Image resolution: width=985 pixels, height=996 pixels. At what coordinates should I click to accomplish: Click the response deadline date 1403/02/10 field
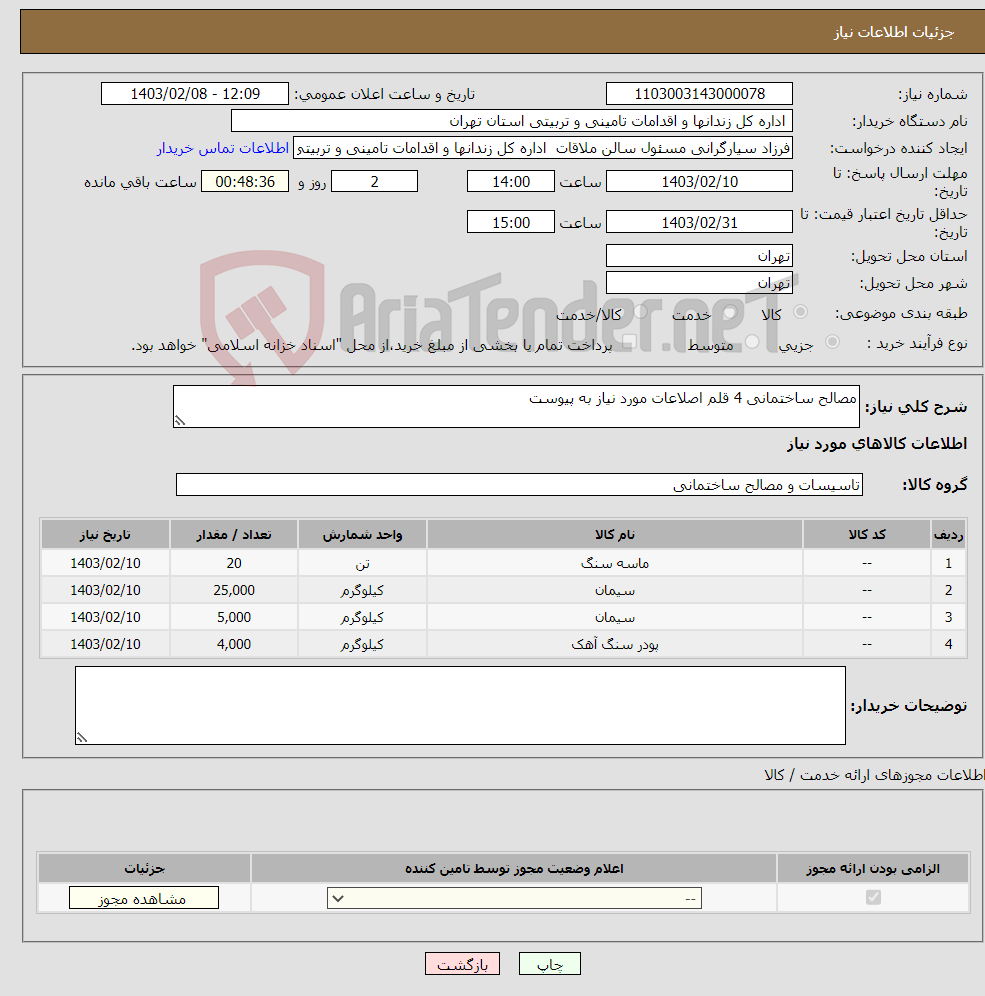(x=699, y=182)
